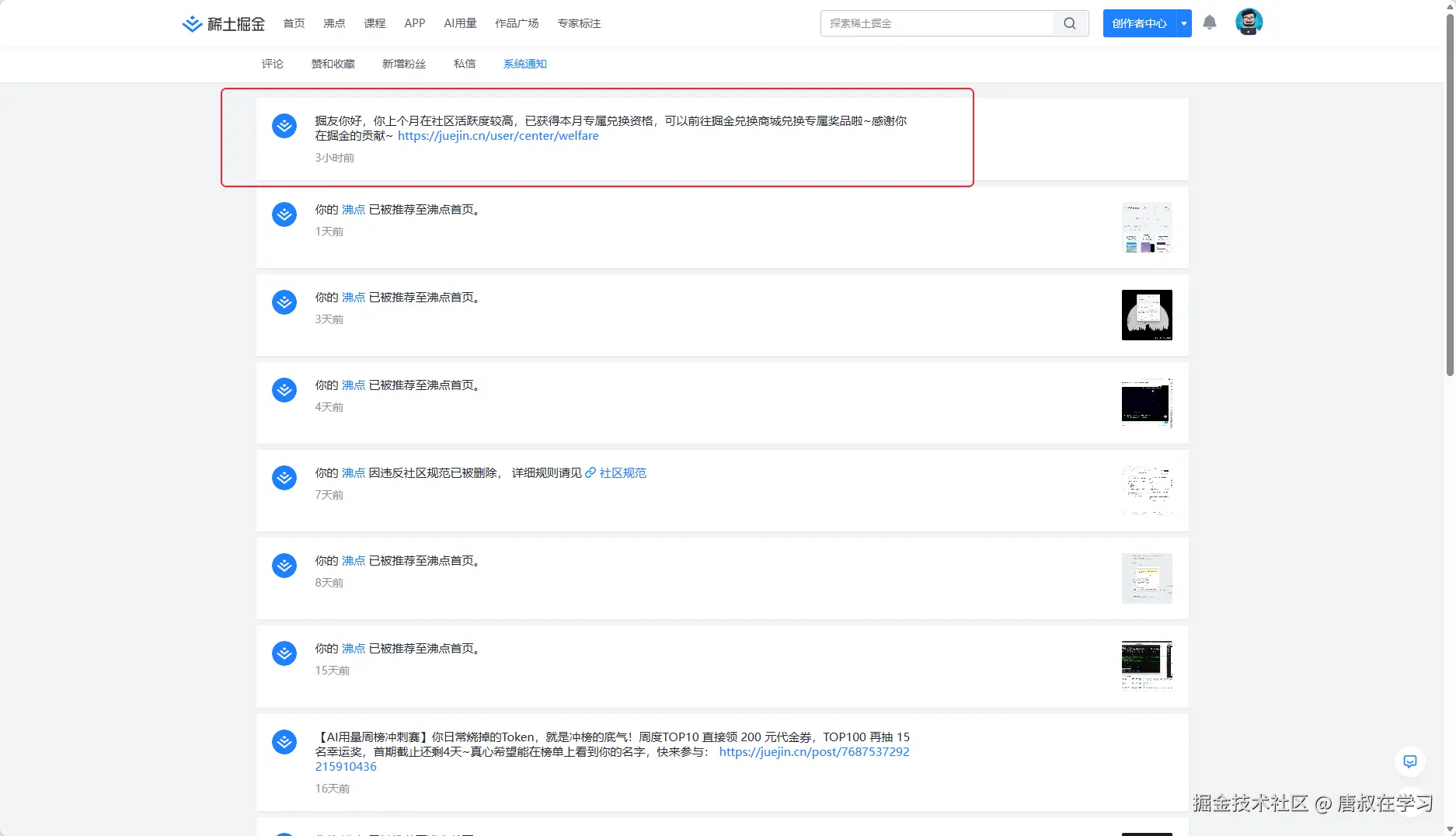Viewport: 1456px width, 836px height.
Task: Open the thumbnail of the 15天前 notification
Action: (1147, 667)
